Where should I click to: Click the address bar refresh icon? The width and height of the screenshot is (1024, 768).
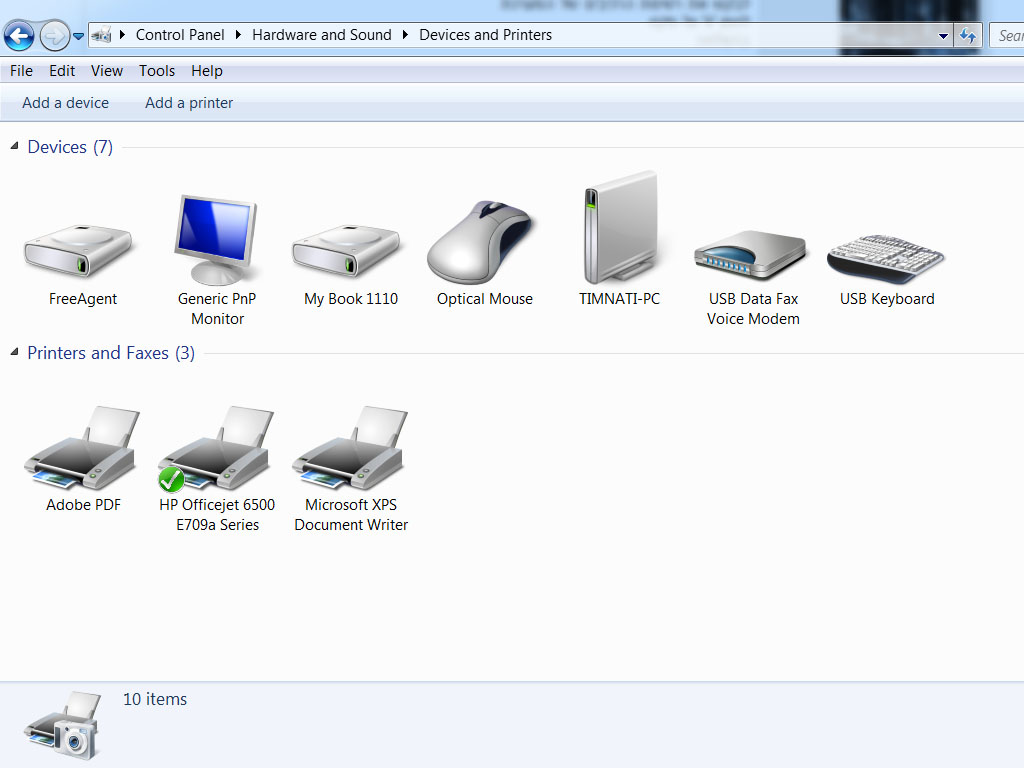967,35
